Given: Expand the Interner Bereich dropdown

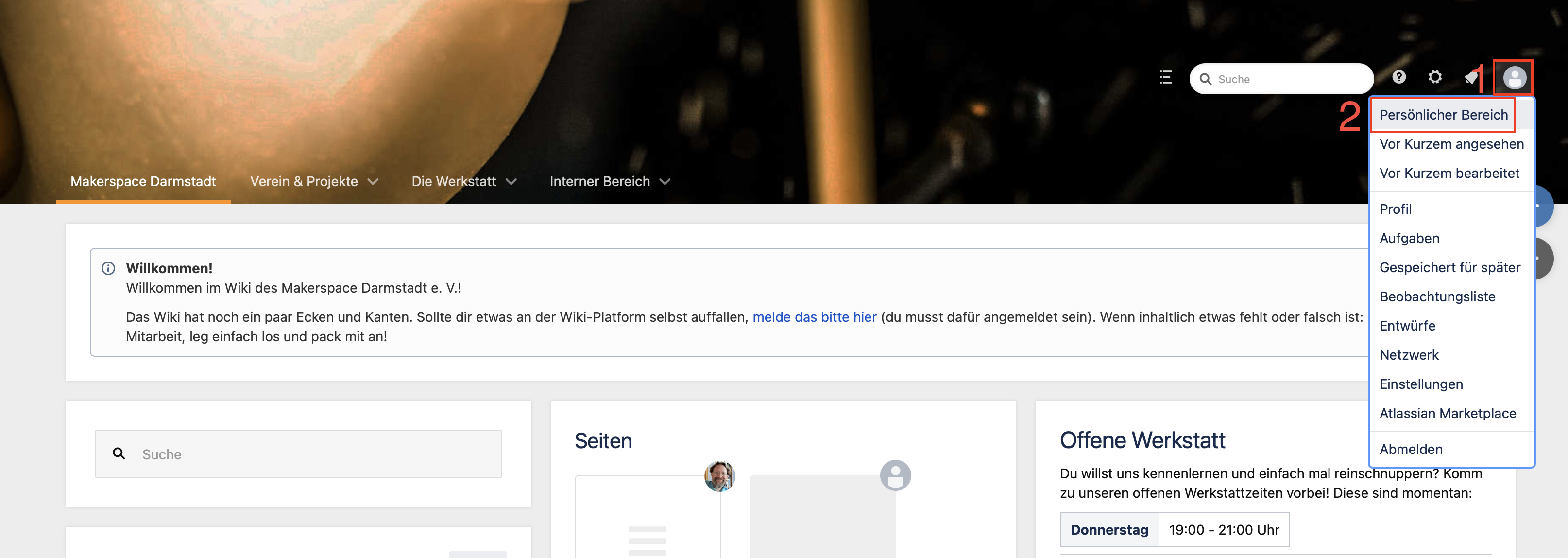Looking at the screenshot, I should pyautogui.click(x=610, y=181).
